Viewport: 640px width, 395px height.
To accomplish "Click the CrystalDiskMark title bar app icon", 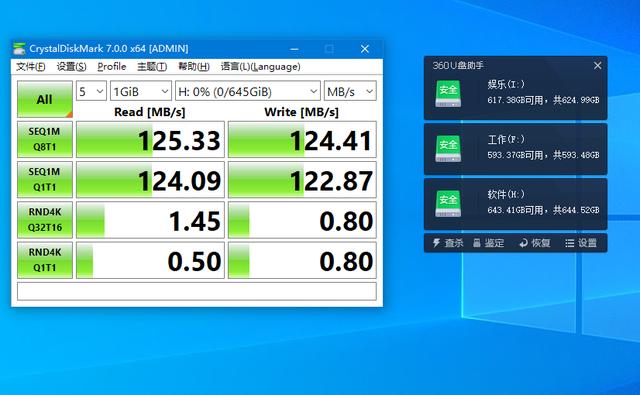I will [19, 49].
